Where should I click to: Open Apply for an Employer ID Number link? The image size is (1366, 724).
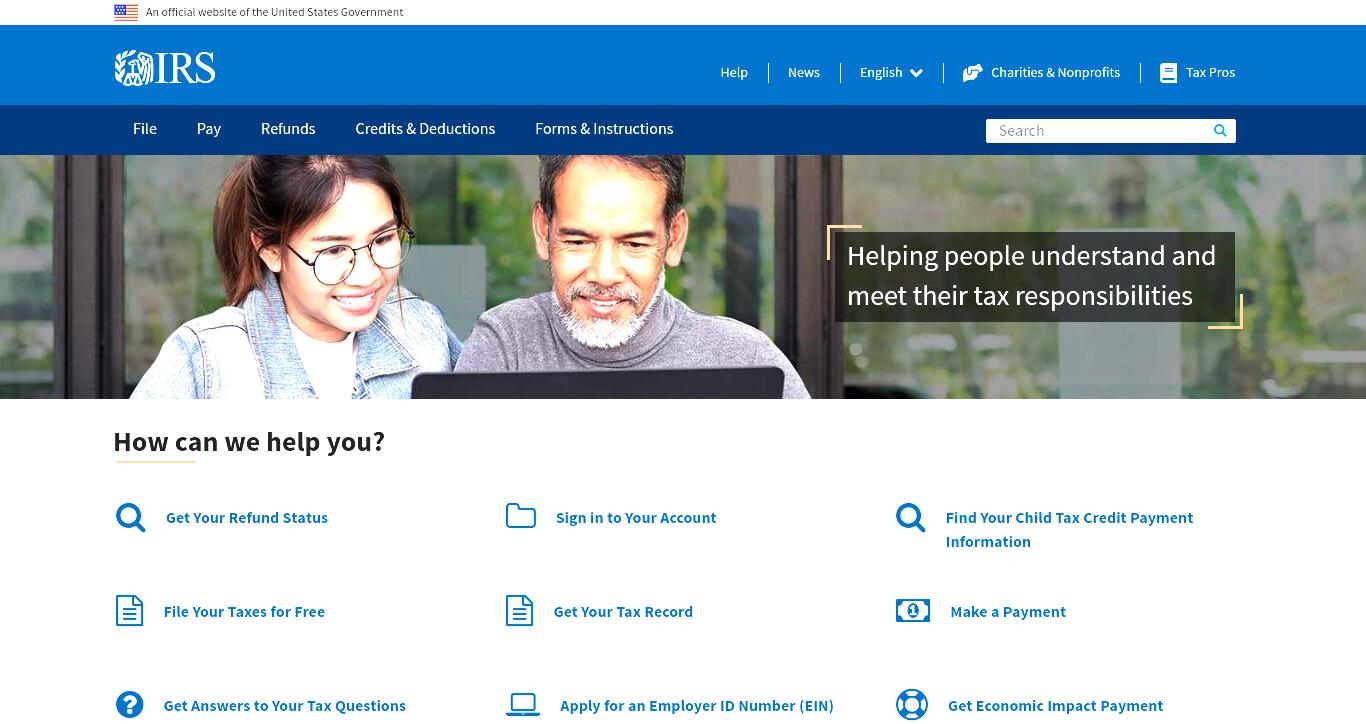pos(697,706)
